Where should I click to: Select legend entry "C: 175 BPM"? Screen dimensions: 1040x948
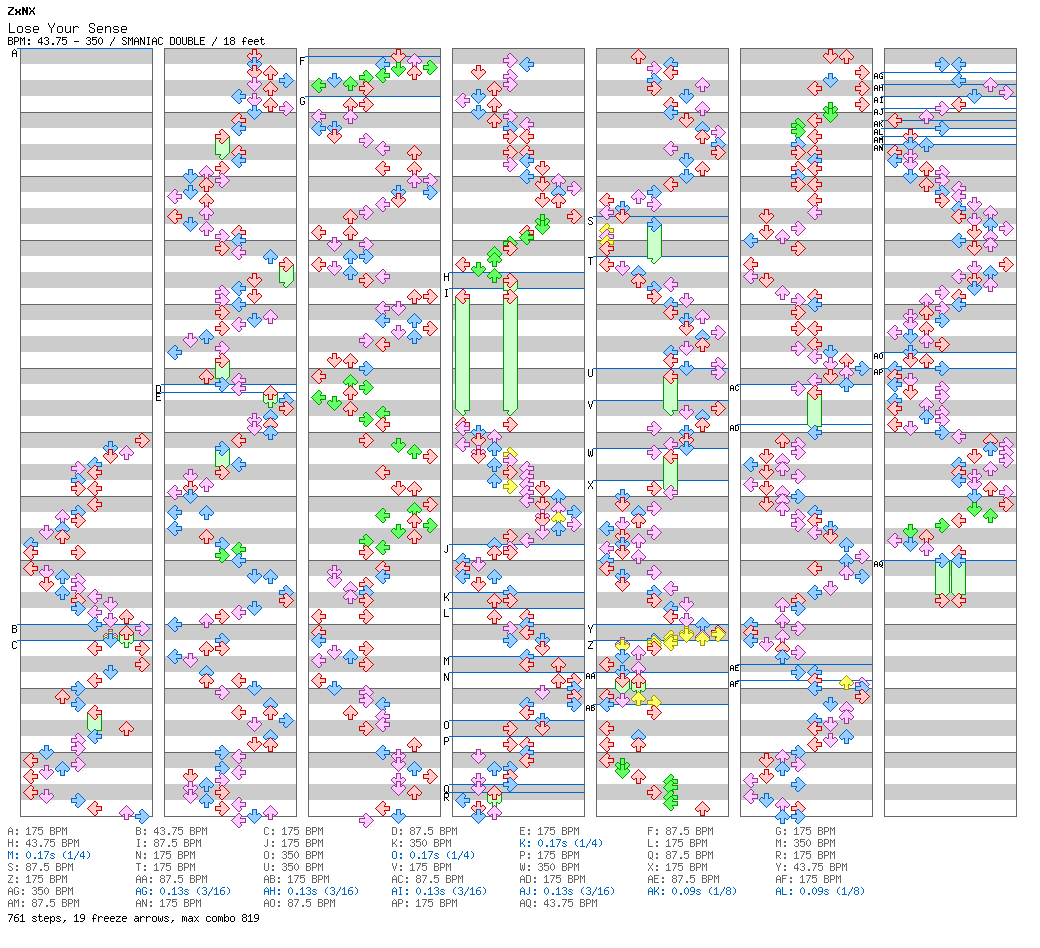click(x=293, y=831)
